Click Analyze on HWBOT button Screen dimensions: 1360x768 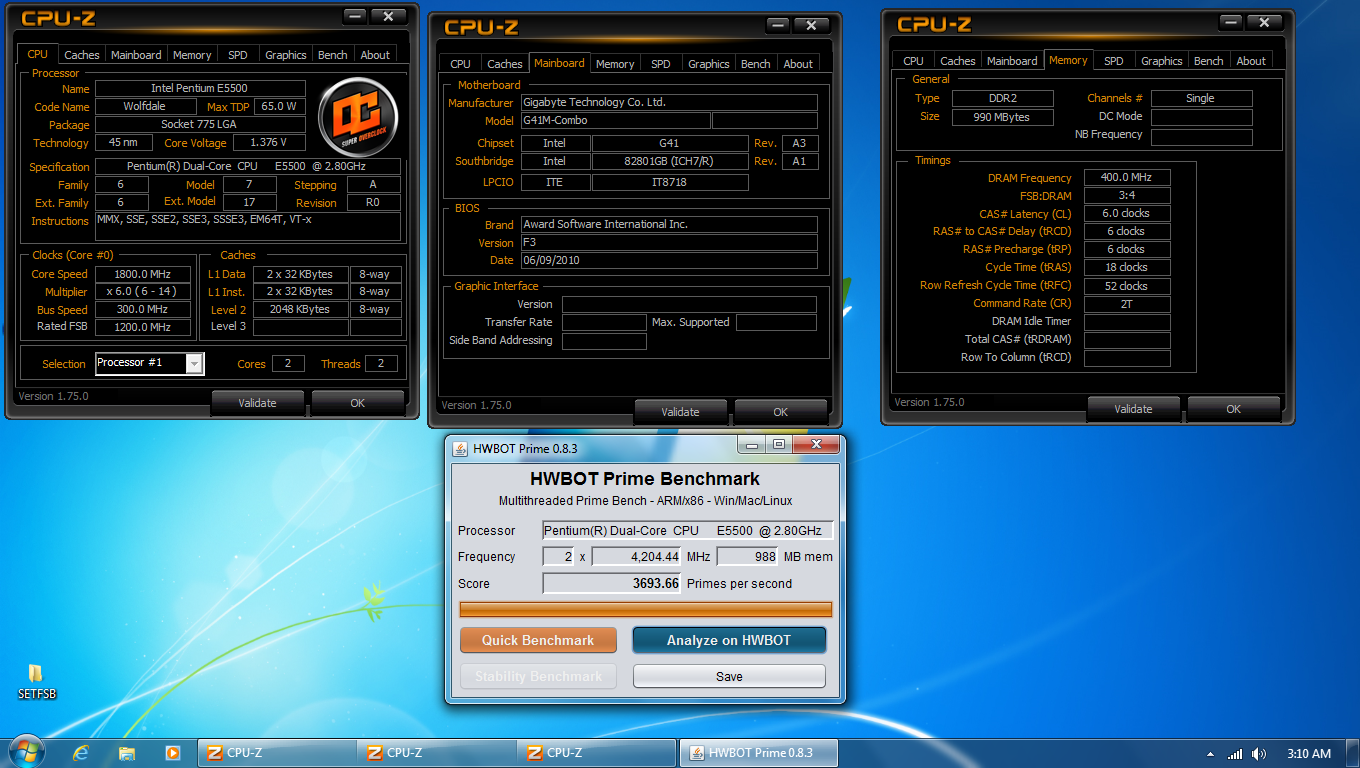click(729, 640)
